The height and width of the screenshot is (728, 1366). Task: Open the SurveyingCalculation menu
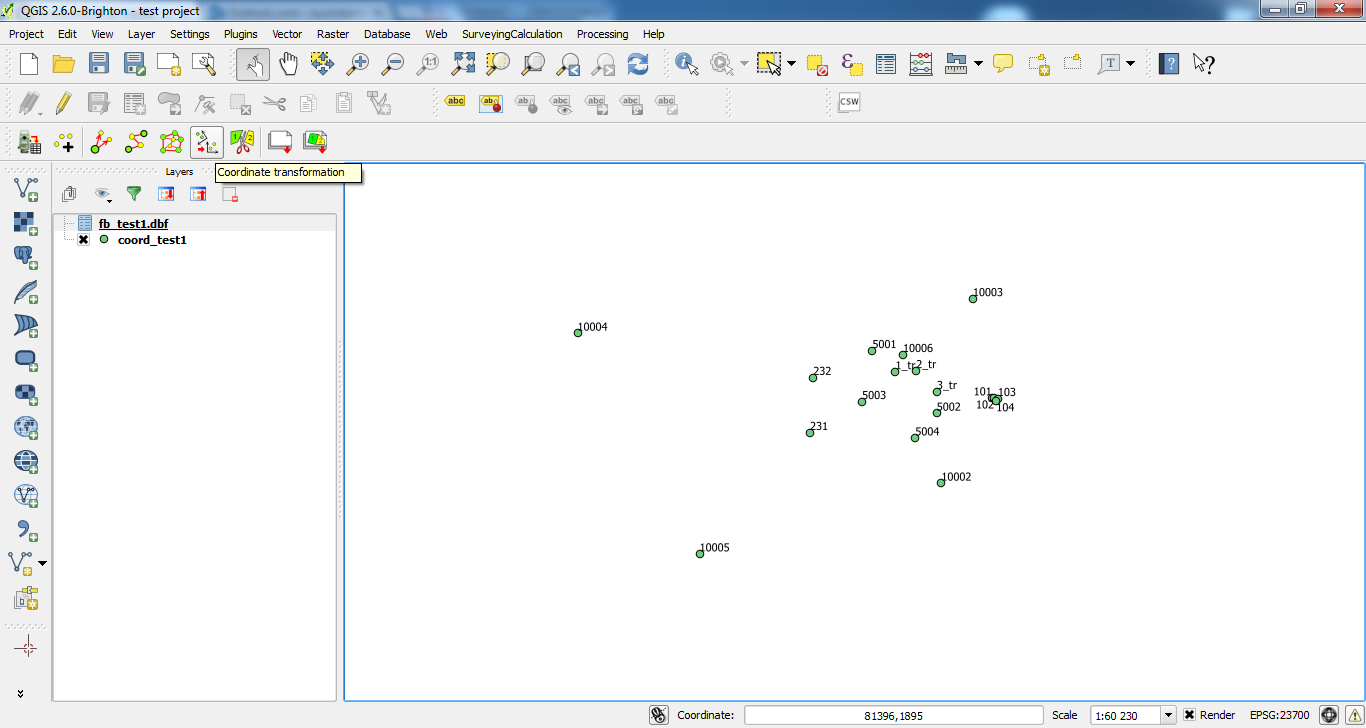coord(512,34)
